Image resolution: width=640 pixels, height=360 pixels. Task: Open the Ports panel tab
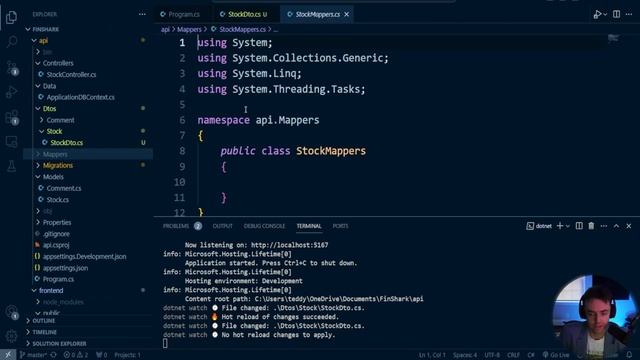coord(340,226)
